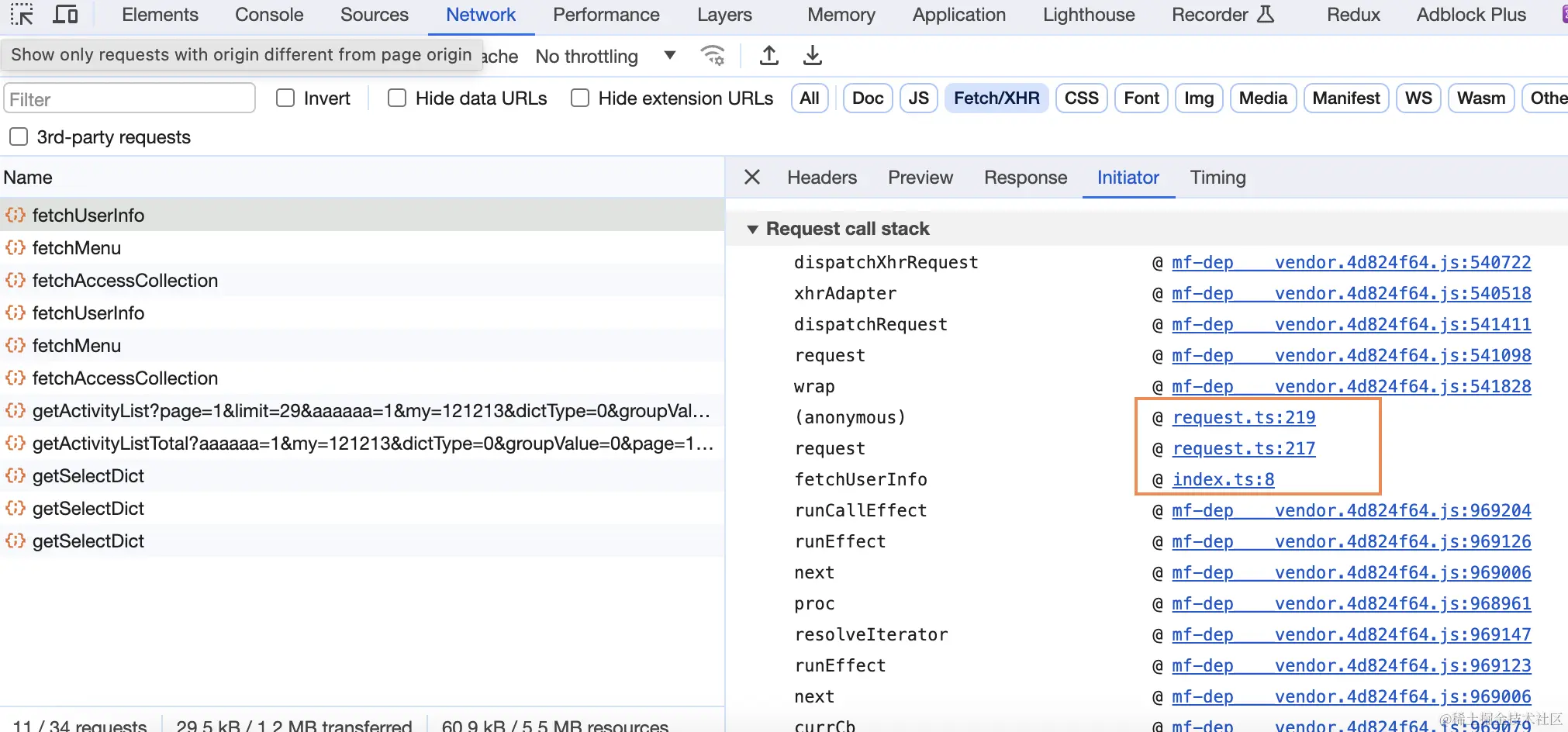Open network conditions via the Wi-Fi gear icon

click(x=711, y=55)
